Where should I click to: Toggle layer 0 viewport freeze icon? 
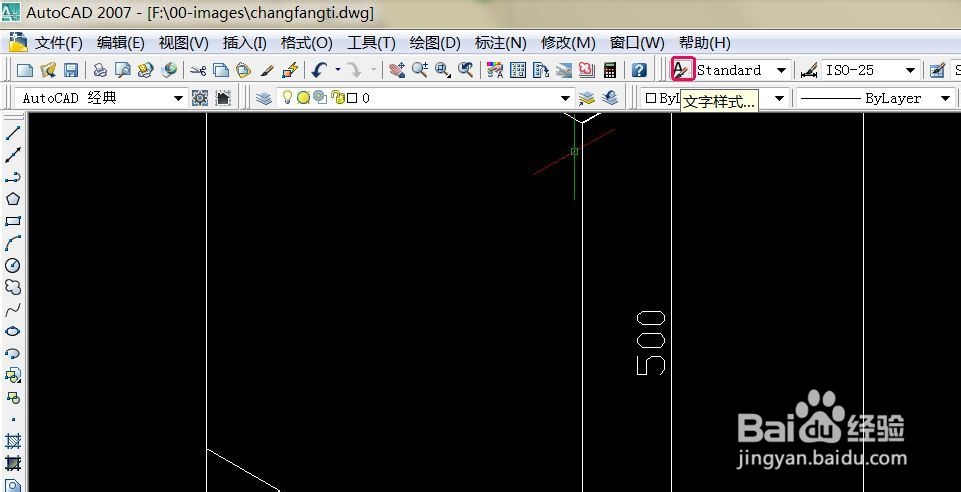point(320,97)
